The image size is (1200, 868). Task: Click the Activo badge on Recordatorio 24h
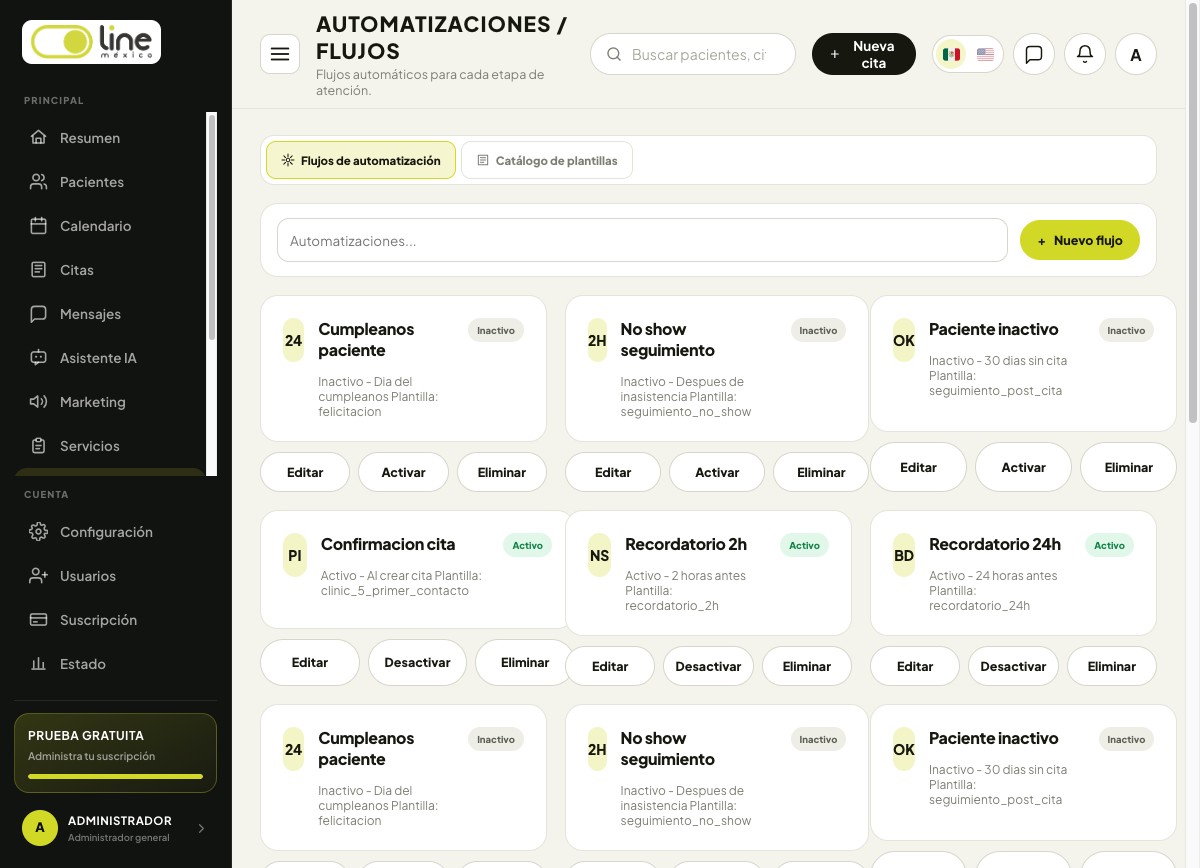pos(1109,545)
